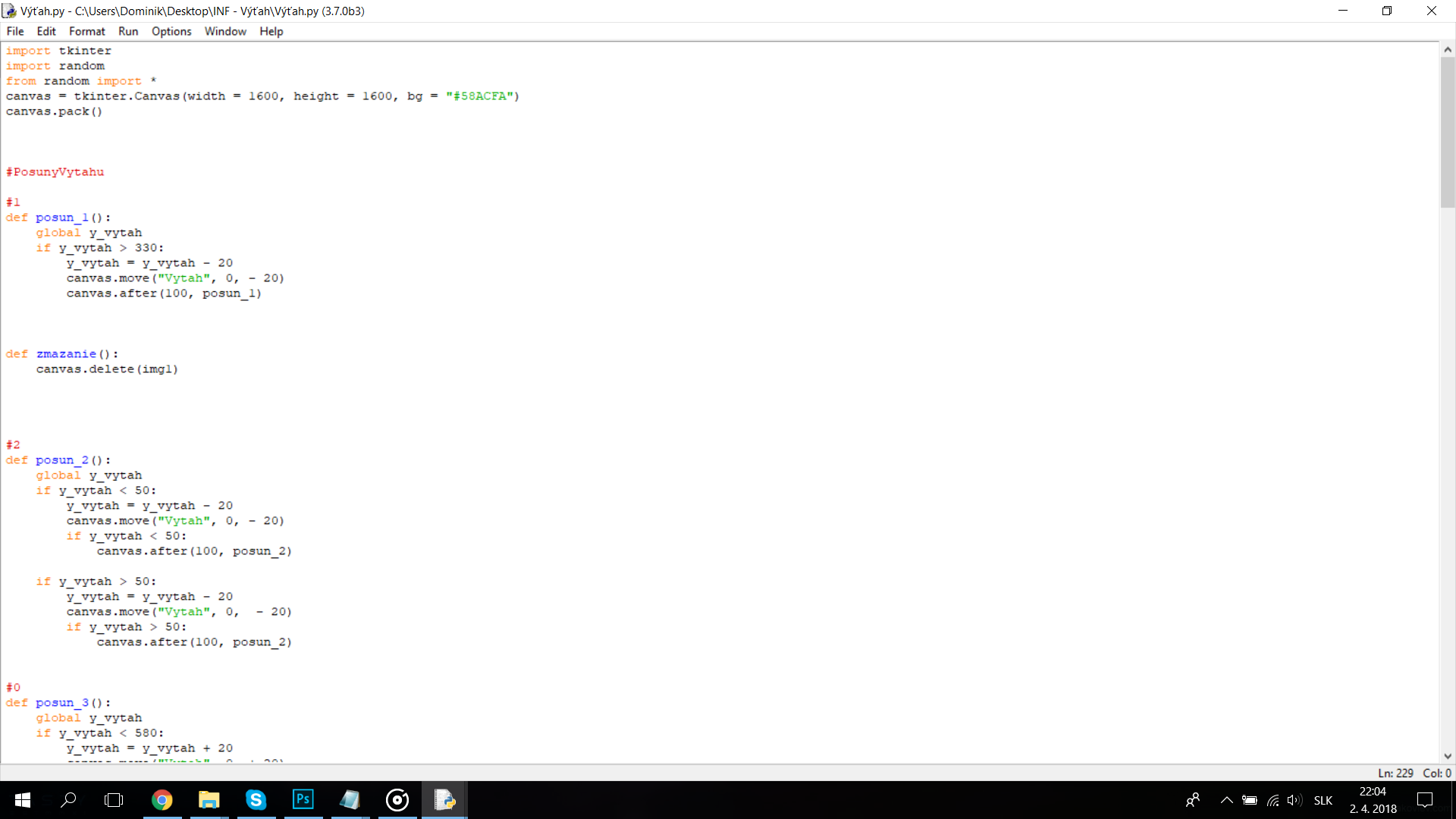Open Chrome from the taskbar
This screenshot has width=1456, height=819.
[x=162, y=800]
